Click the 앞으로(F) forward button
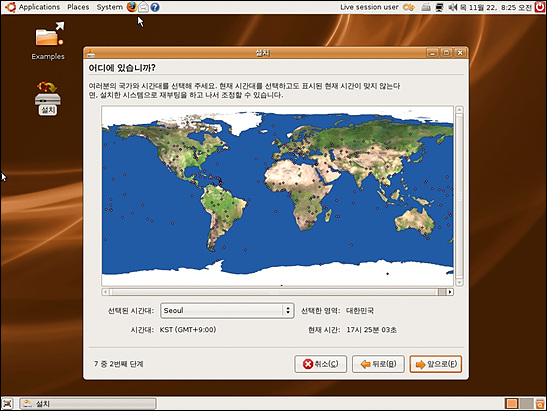547x411 pixels. tap(436, 364)
